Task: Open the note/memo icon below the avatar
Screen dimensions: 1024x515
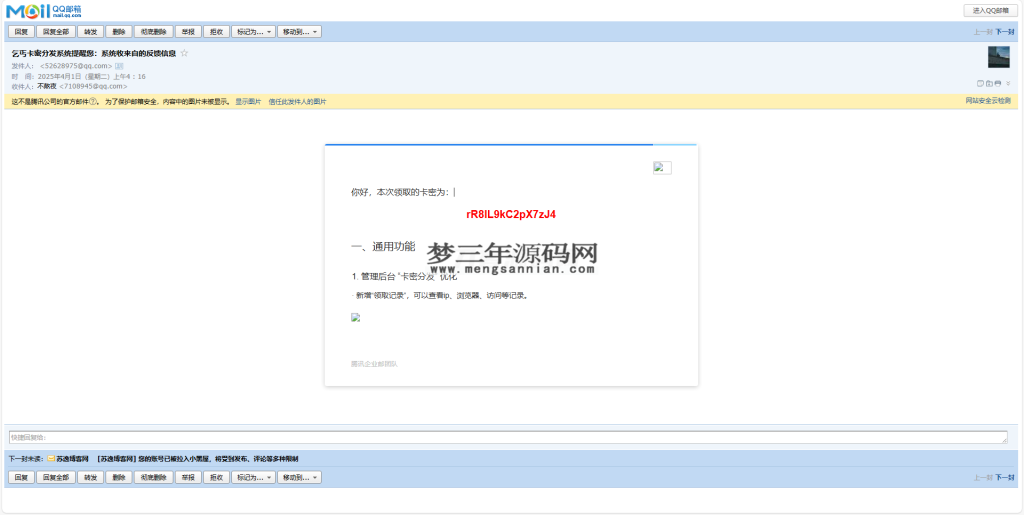Action: click(980, 84)
